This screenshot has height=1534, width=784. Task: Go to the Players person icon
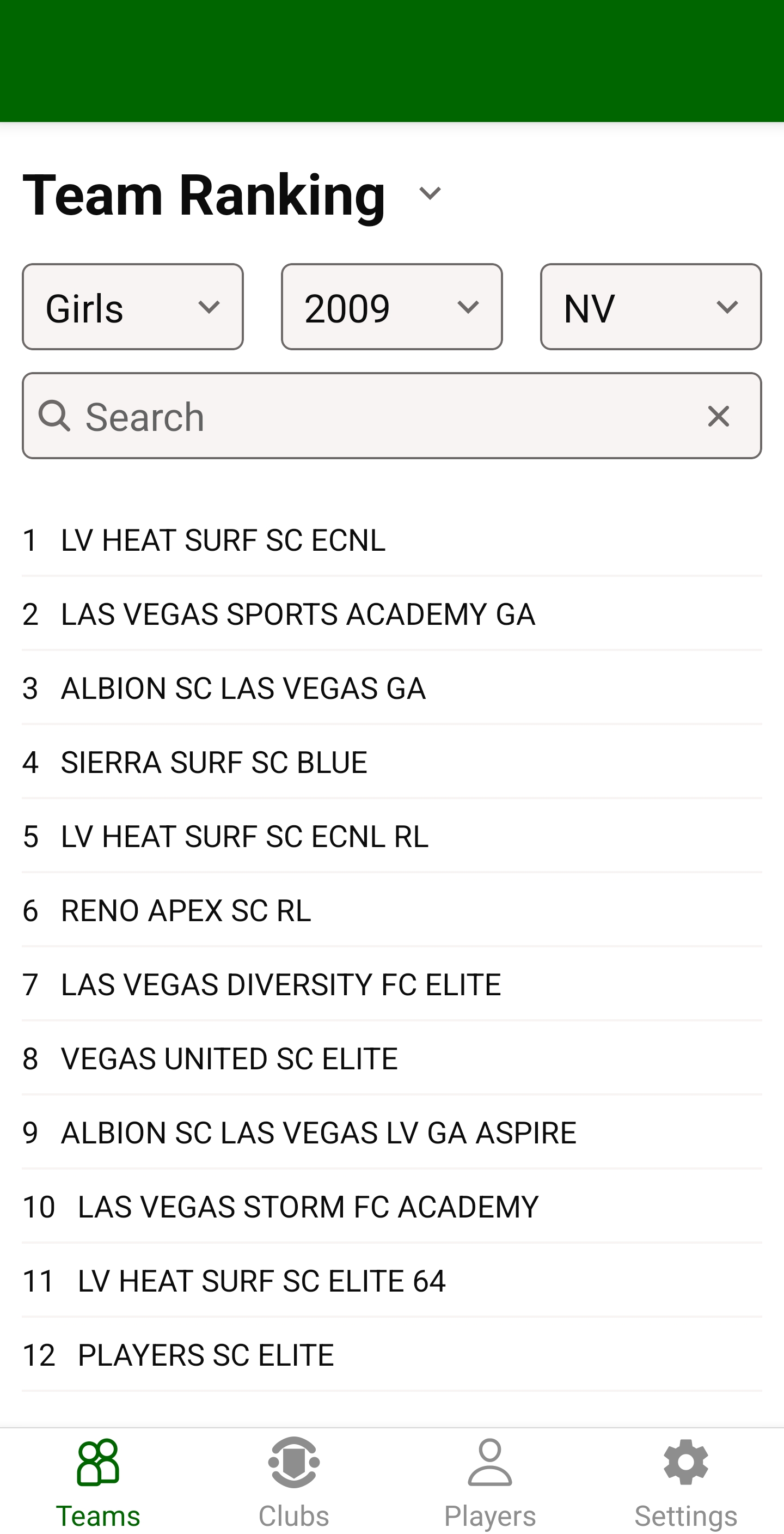click(489, 1463)
